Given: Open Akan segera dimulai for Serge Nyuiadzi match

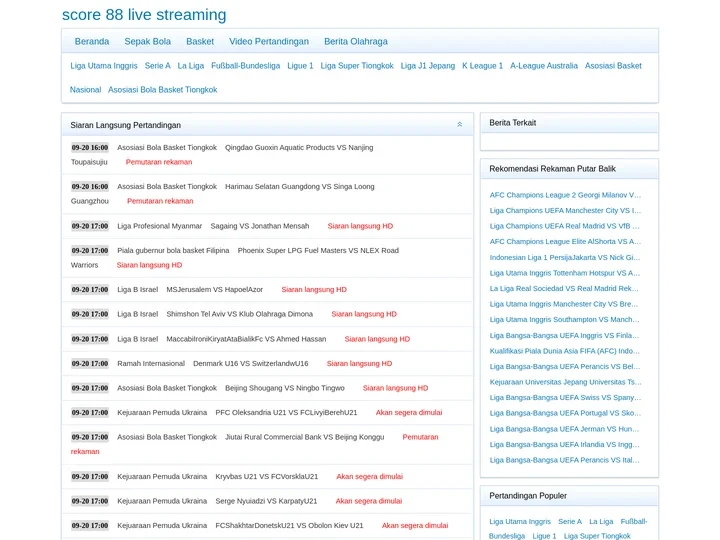Looking at the screenshot, I should pyautogui.click(x=369, y=501).
